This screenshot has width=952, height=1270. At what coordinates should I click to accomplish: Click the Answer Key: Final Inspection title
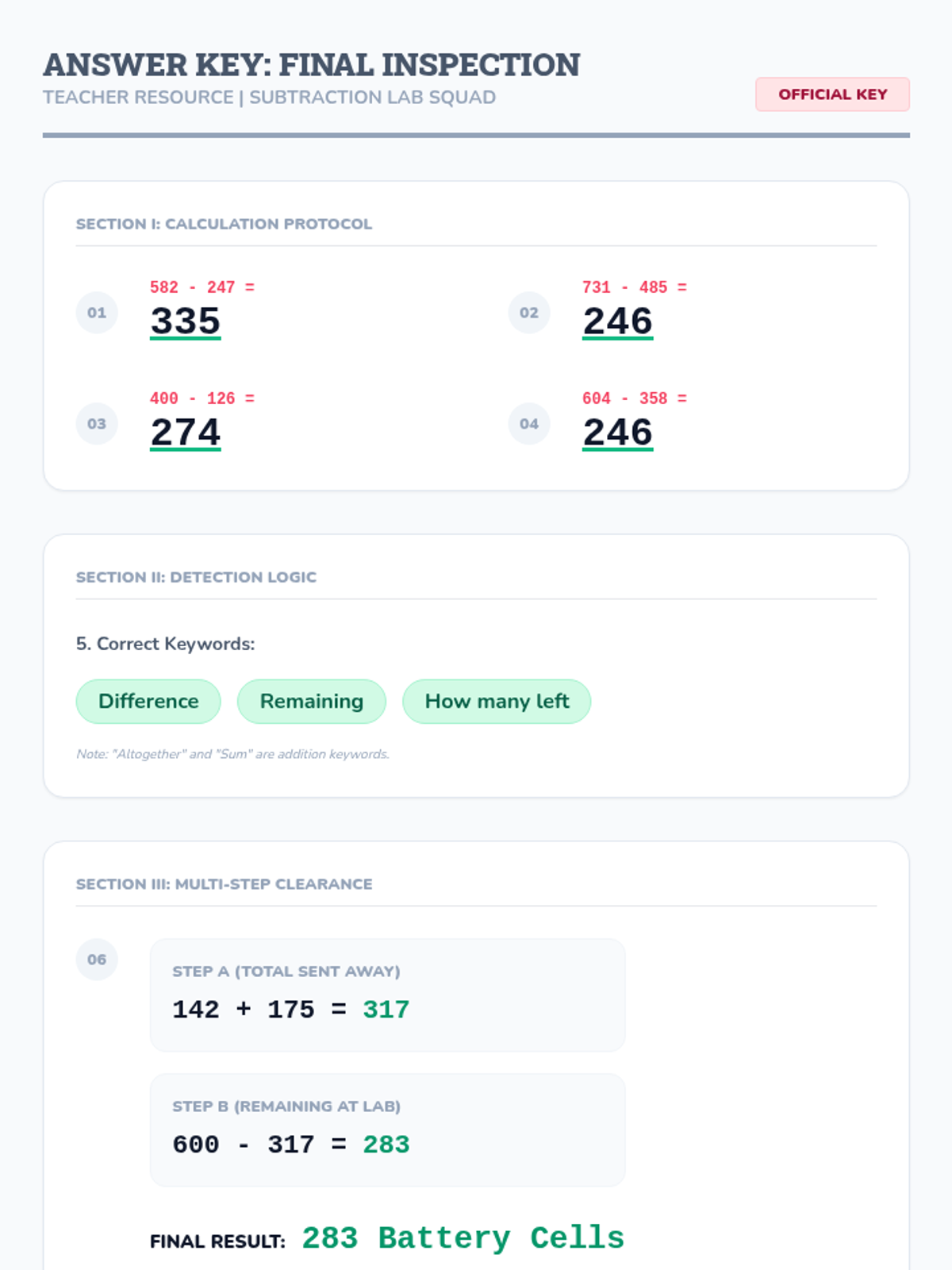coord(312,65)
